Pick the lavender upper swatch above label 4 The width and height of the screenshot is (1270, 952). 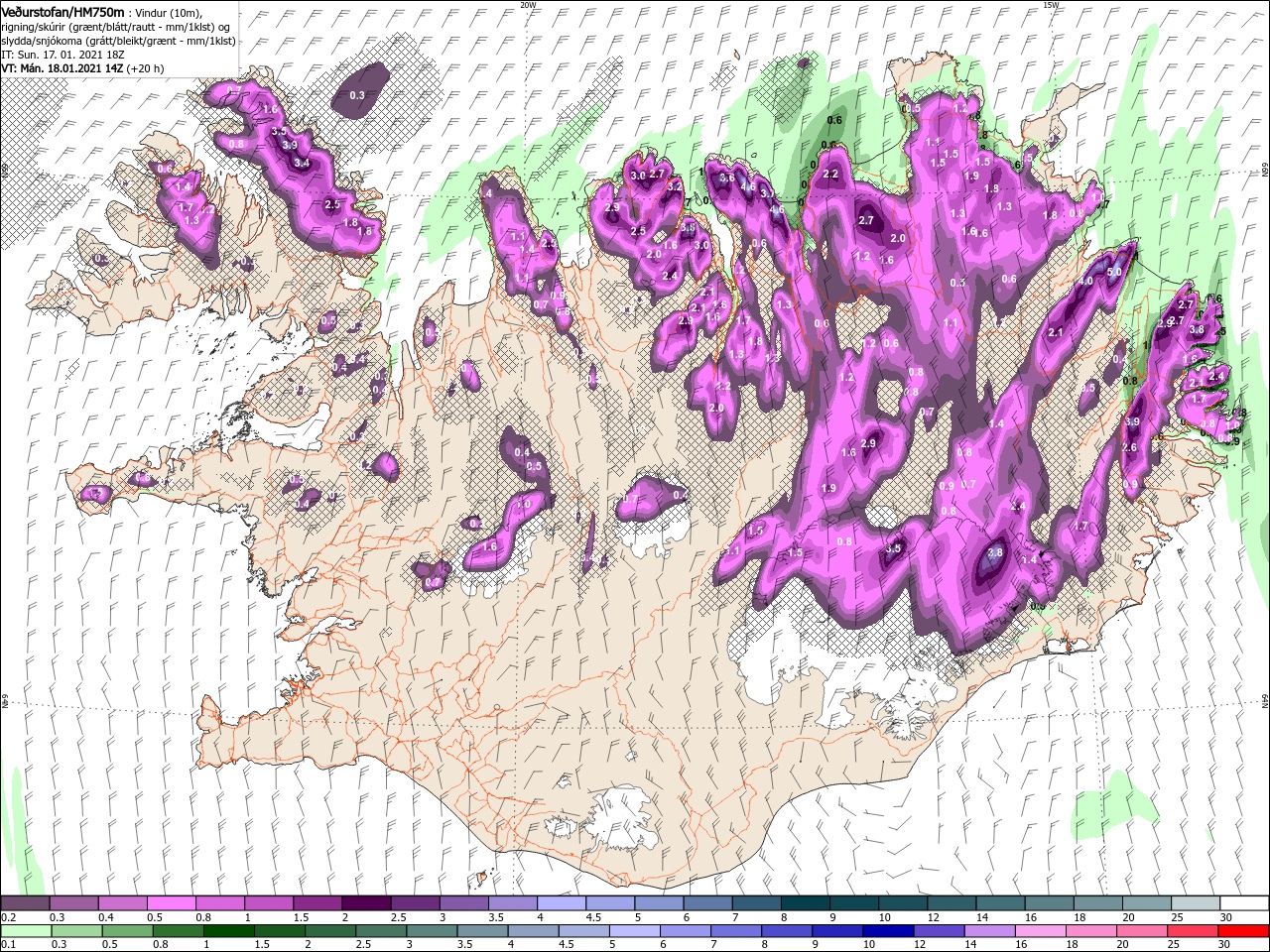(x=561, y=902)
